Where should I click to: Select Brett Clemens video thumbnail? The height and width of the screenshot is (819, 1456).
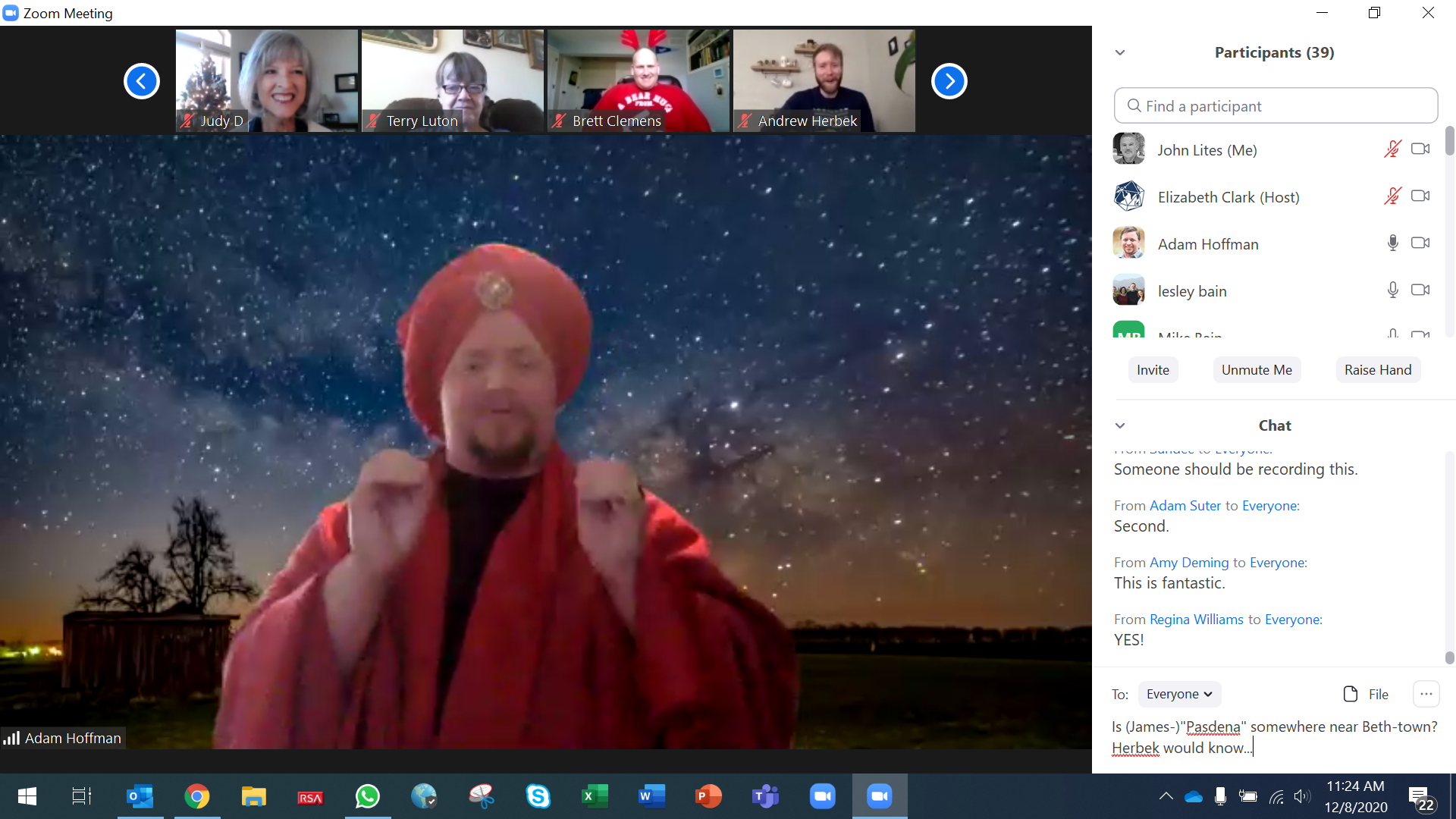(639, 80)
